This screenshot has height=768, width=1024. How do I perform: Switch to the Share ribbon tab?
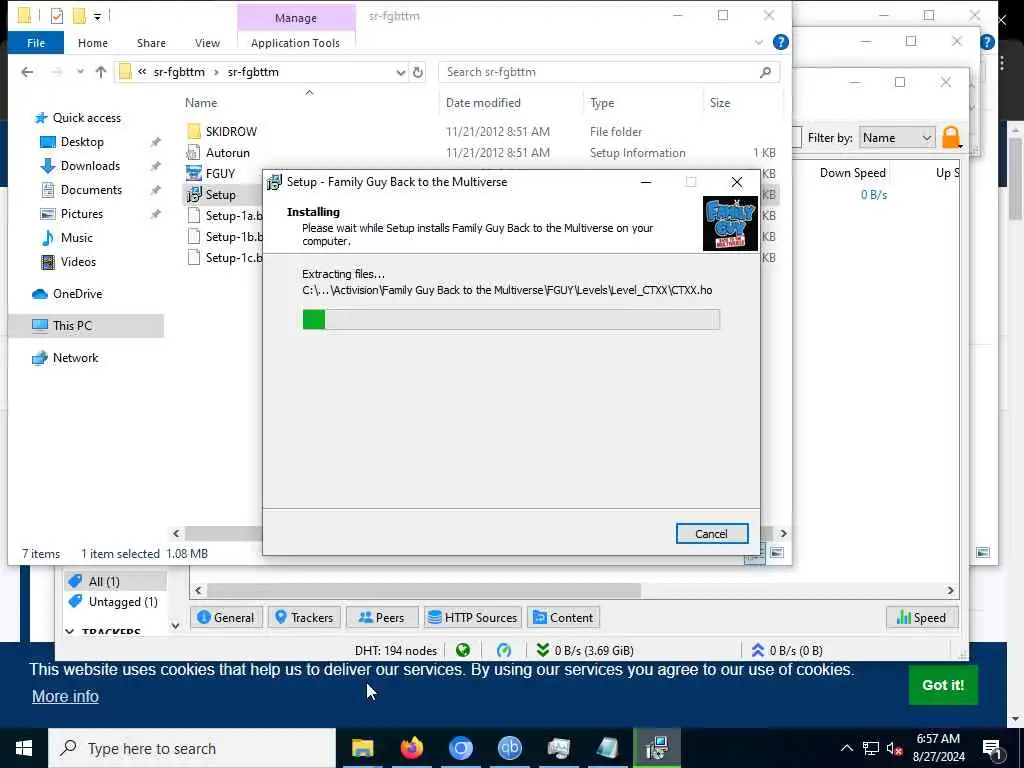tap(151, 42)
